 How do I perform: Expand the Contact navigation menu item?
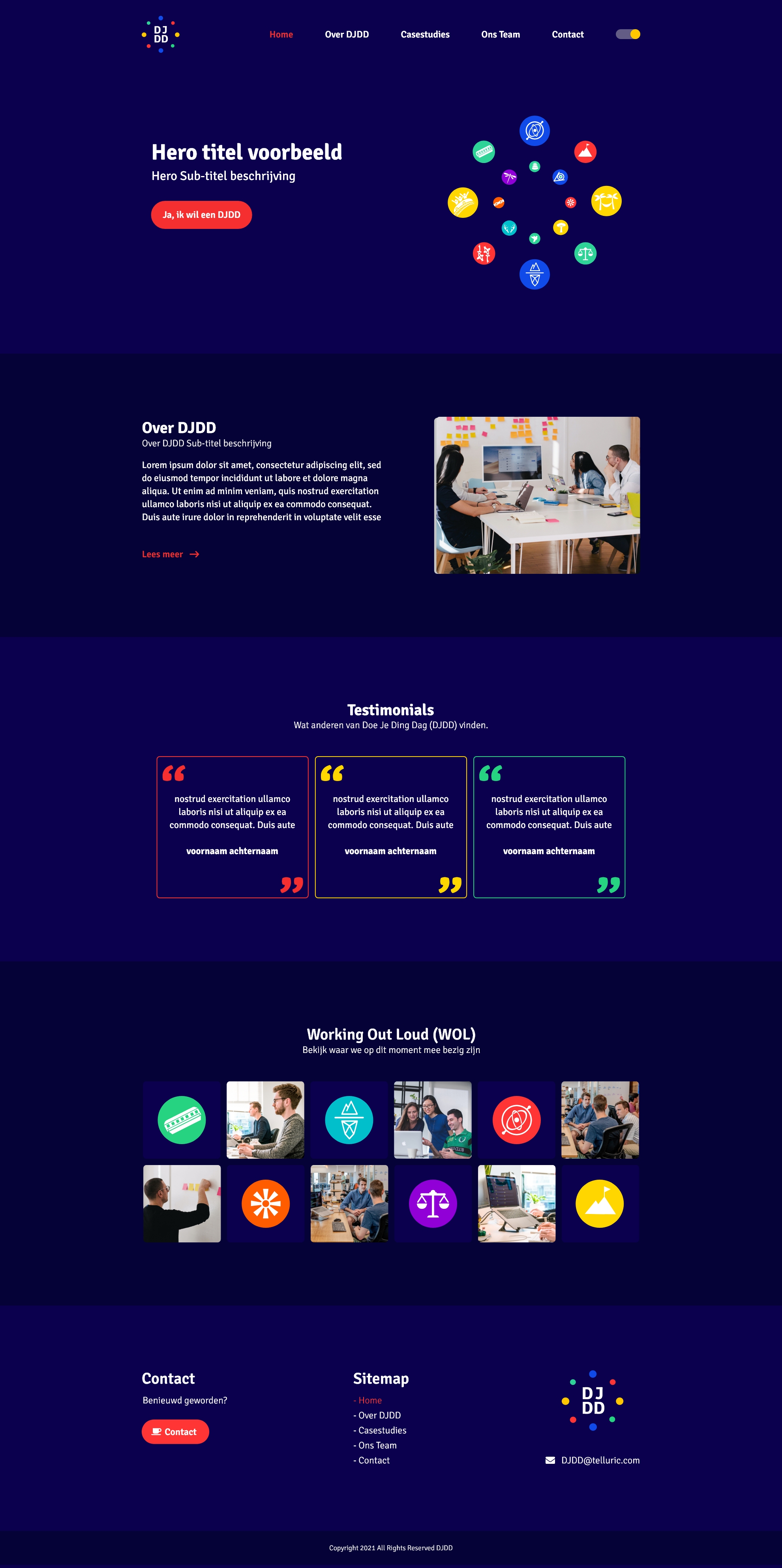pyautogui.click(x=567, y=34)
